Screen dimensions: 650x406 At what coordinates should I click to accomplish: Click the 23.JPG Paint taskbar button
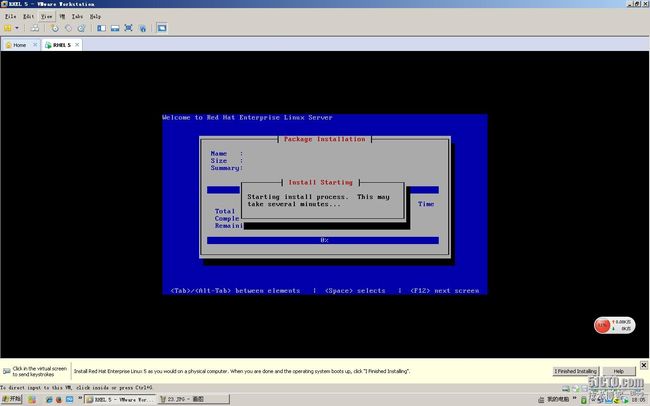click(194, 399)
